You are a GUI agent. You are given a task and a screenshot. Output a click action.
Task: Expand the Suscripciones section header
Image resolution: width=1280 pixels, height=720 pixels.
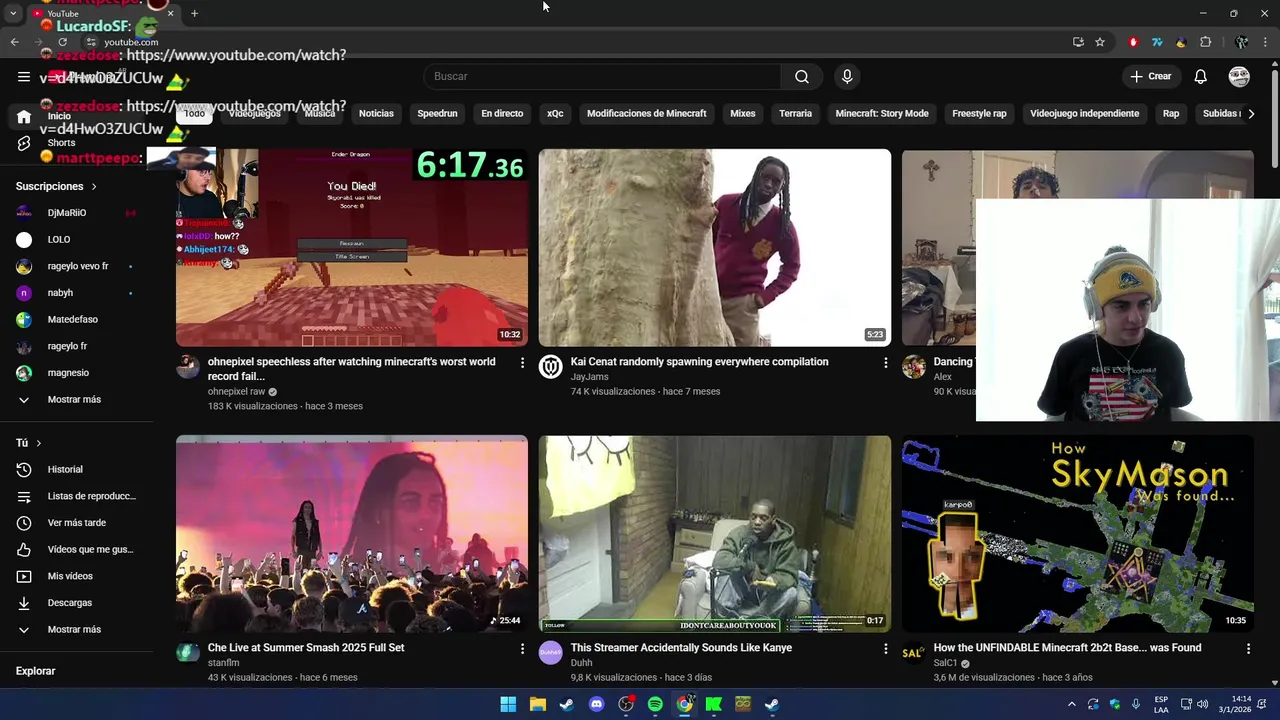[x=57, y=186]
